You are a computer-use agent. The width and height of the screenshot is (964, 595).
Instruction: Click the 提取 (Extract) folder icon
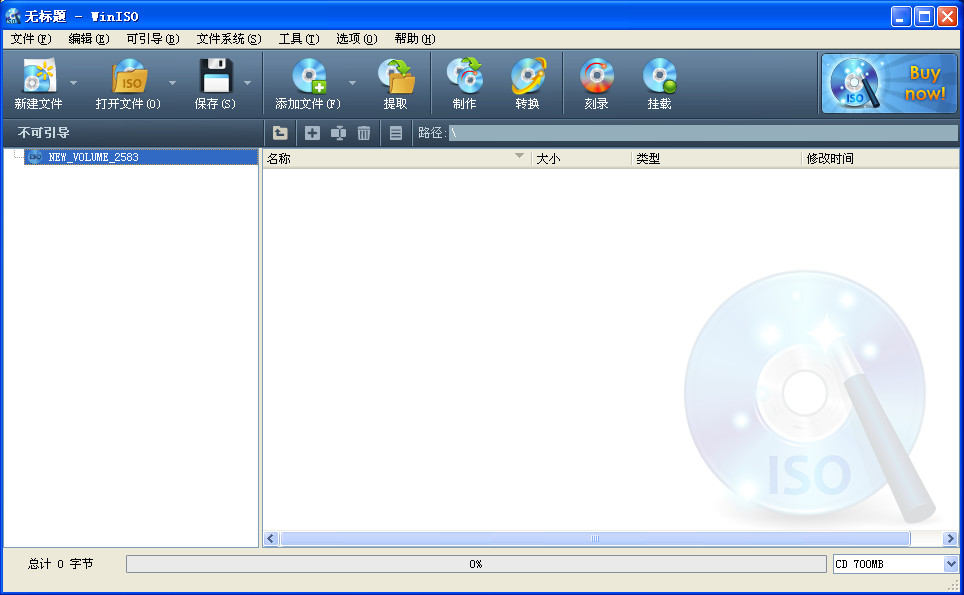coord(397,80)
